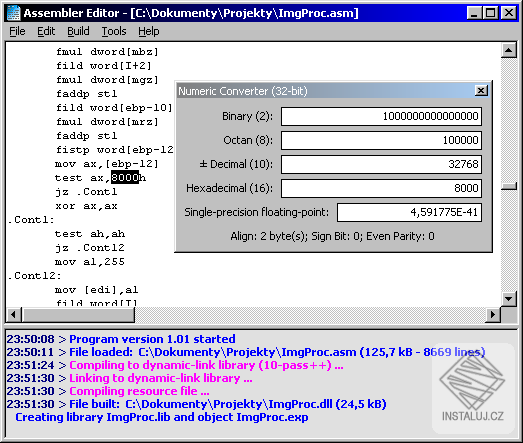This screenshot has height=443, width=523.
Task: Click the Assembler Editor title bar icon
Action: pyautogui.click(x=14, y=13)
